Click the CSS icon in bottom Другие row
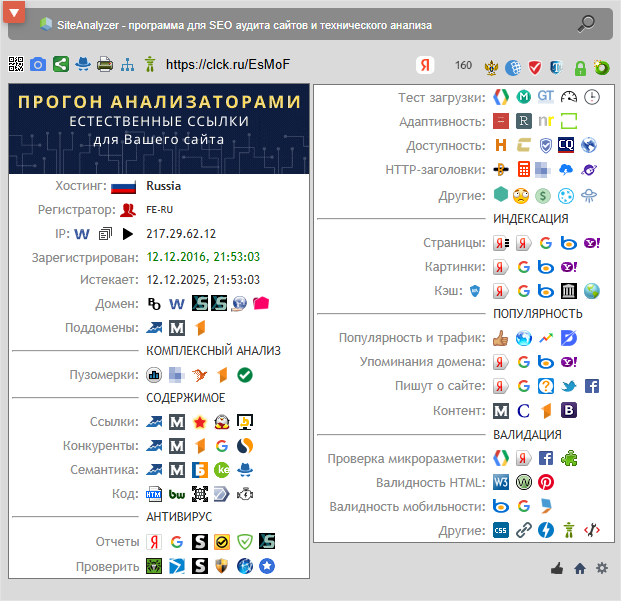 (x=501, y=531)
